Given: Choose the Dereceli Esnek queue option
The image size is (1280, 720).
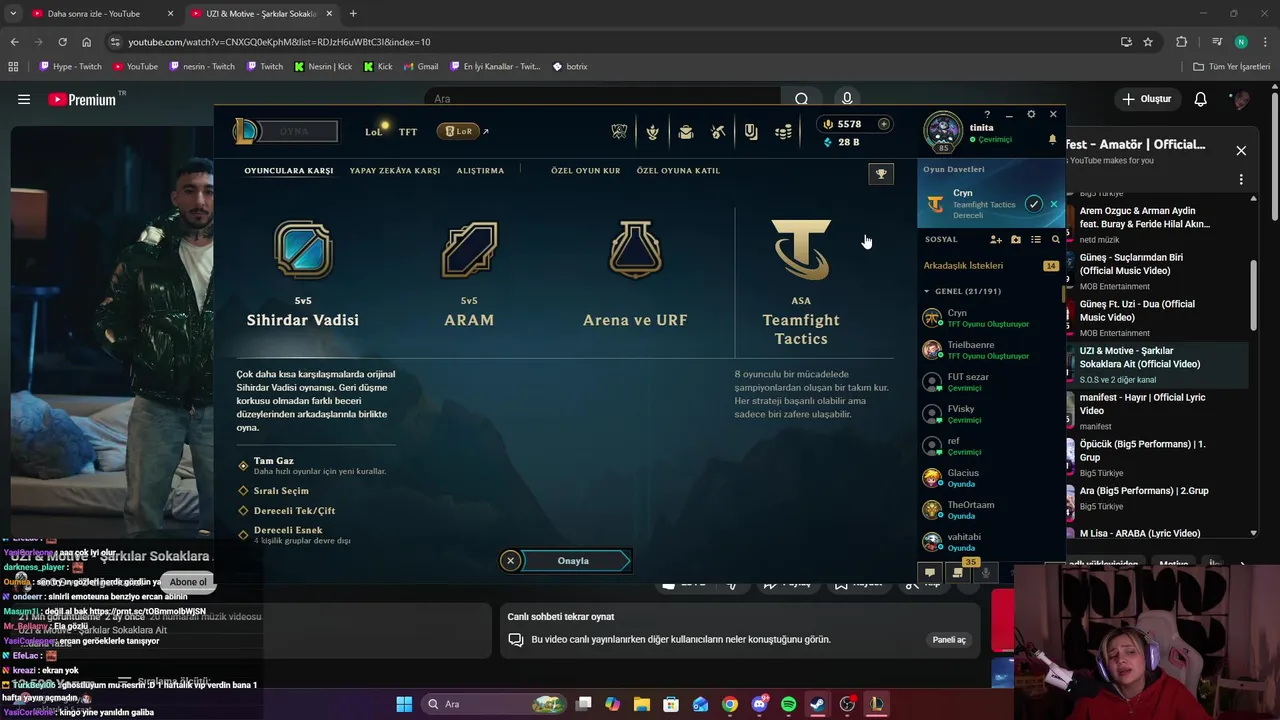Looking at the screenshot, I should click(x=294, y=534).
